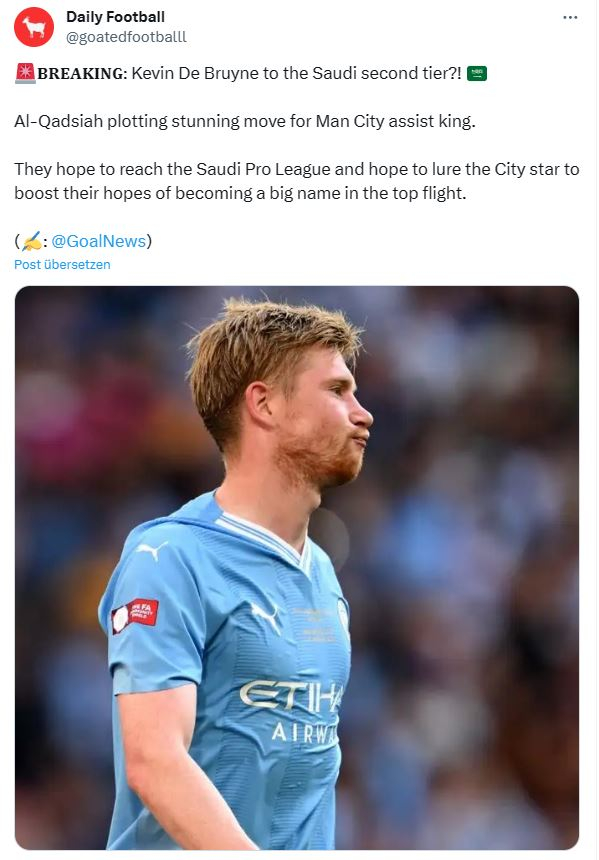
Task: Open the three-dot more options menu
Action: tap(570, 18)
